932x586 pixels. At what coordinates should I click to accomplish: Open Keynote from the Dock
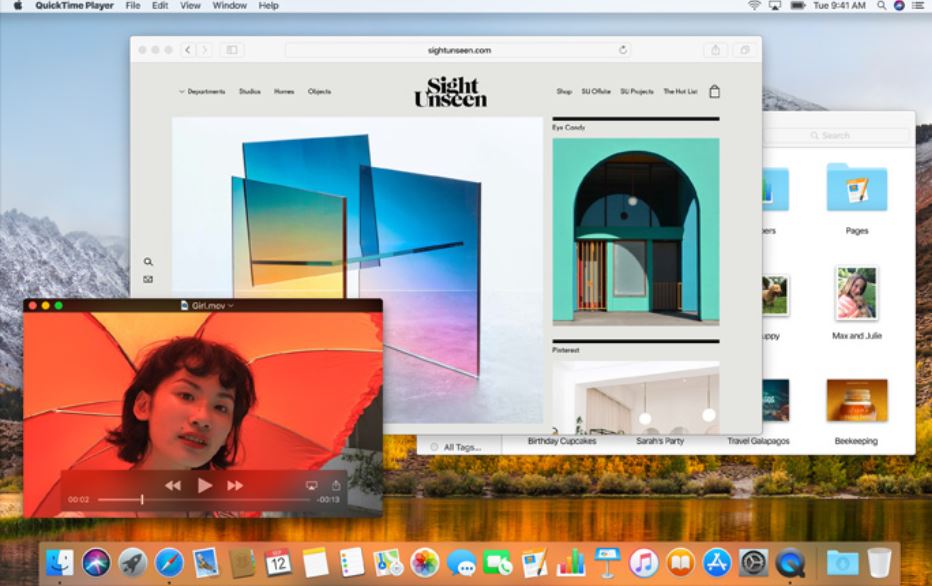click(607, 562)
